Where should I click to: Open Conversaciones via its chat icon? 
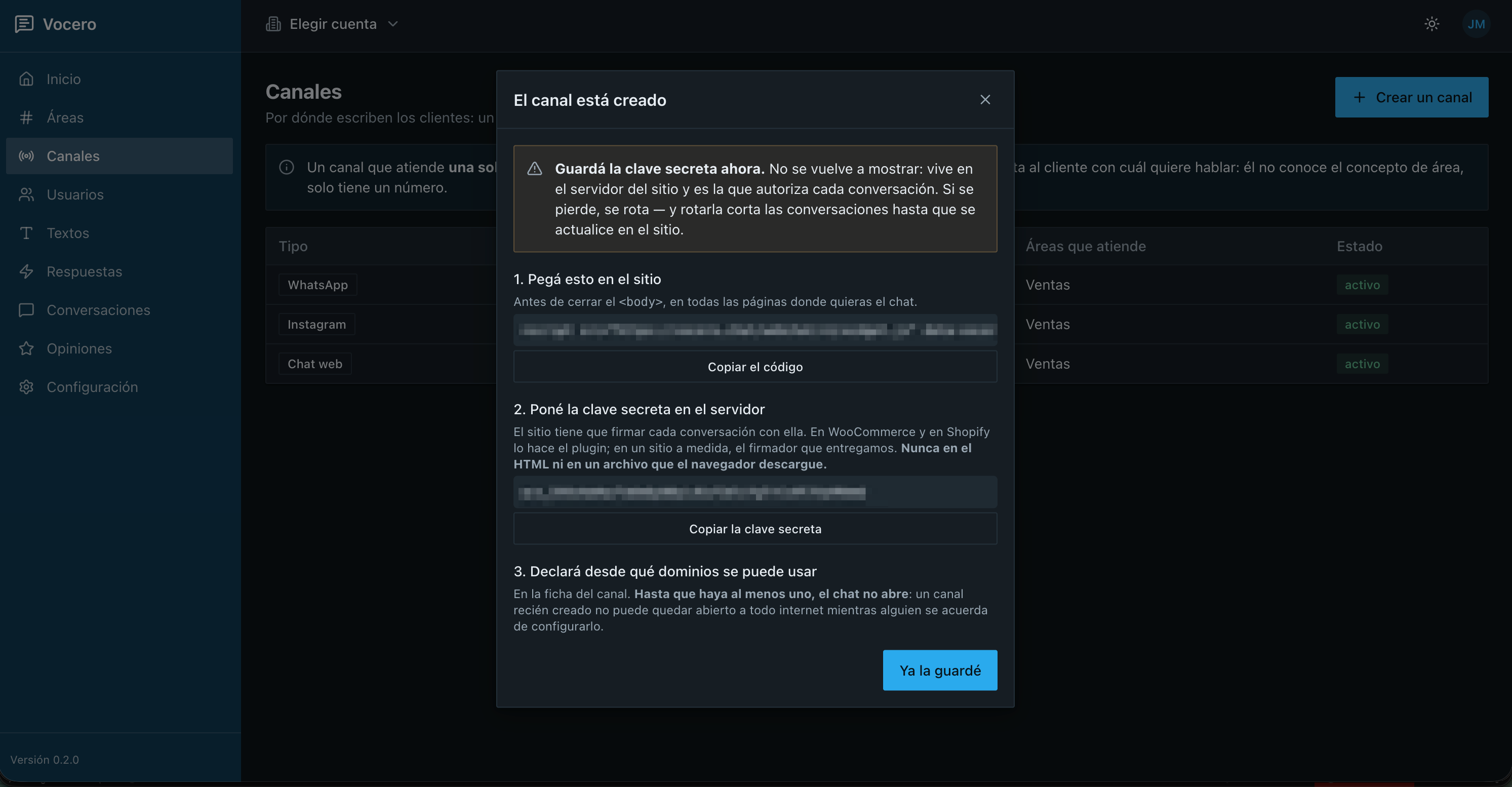coord(26,310)
